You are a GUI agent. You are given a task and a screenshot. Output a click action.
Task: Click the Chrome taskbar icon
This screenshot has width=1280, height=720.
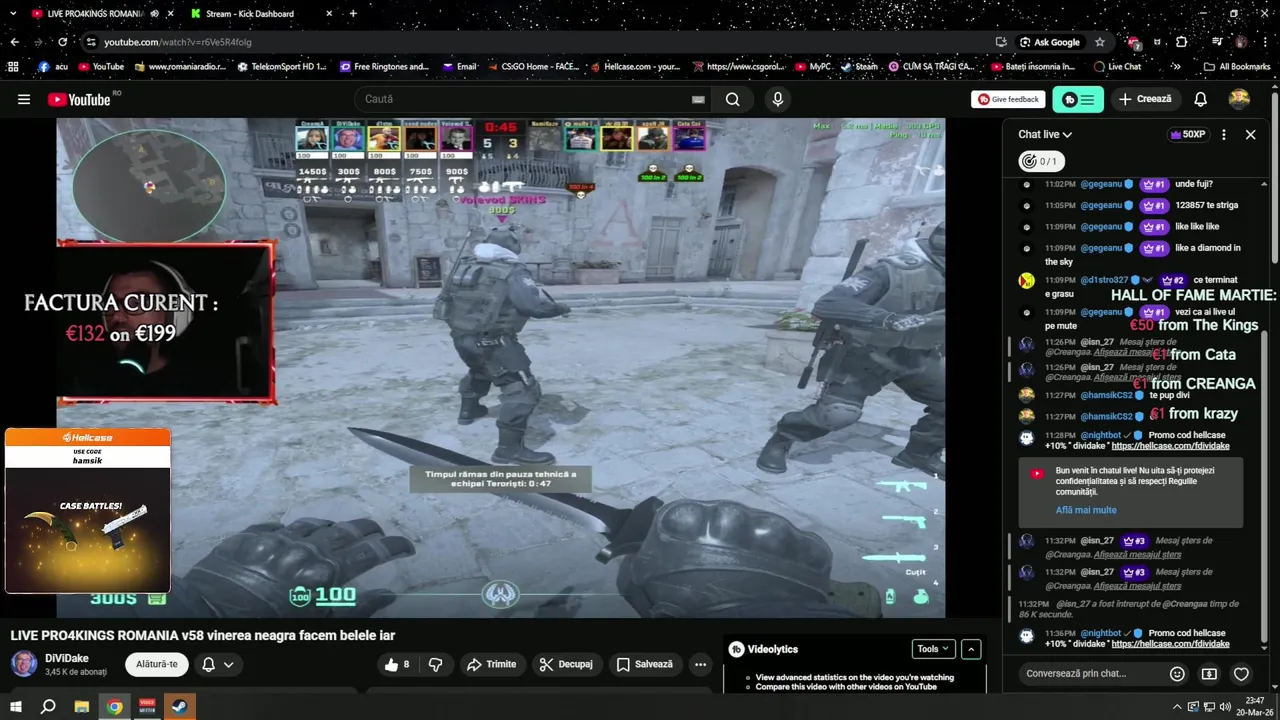point(114,707)
